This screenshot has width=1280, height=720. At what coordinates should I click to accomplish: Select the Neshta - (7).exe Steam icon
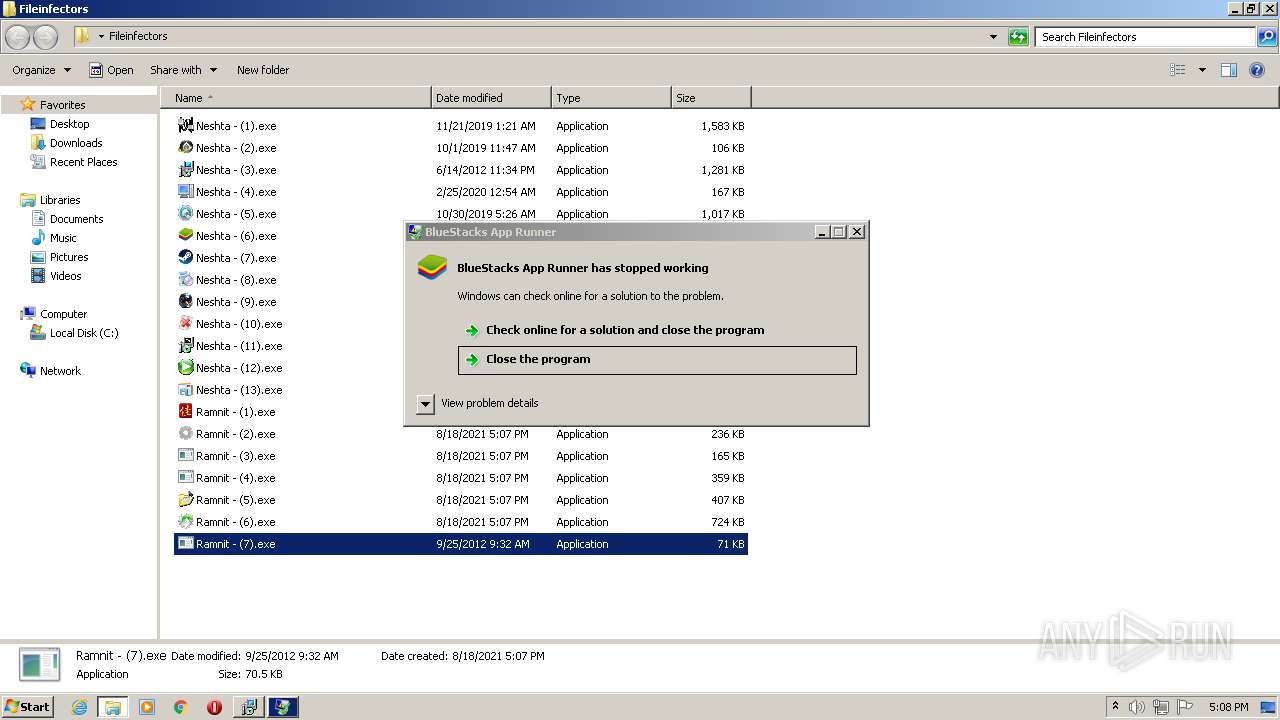(x=185, y=257)
